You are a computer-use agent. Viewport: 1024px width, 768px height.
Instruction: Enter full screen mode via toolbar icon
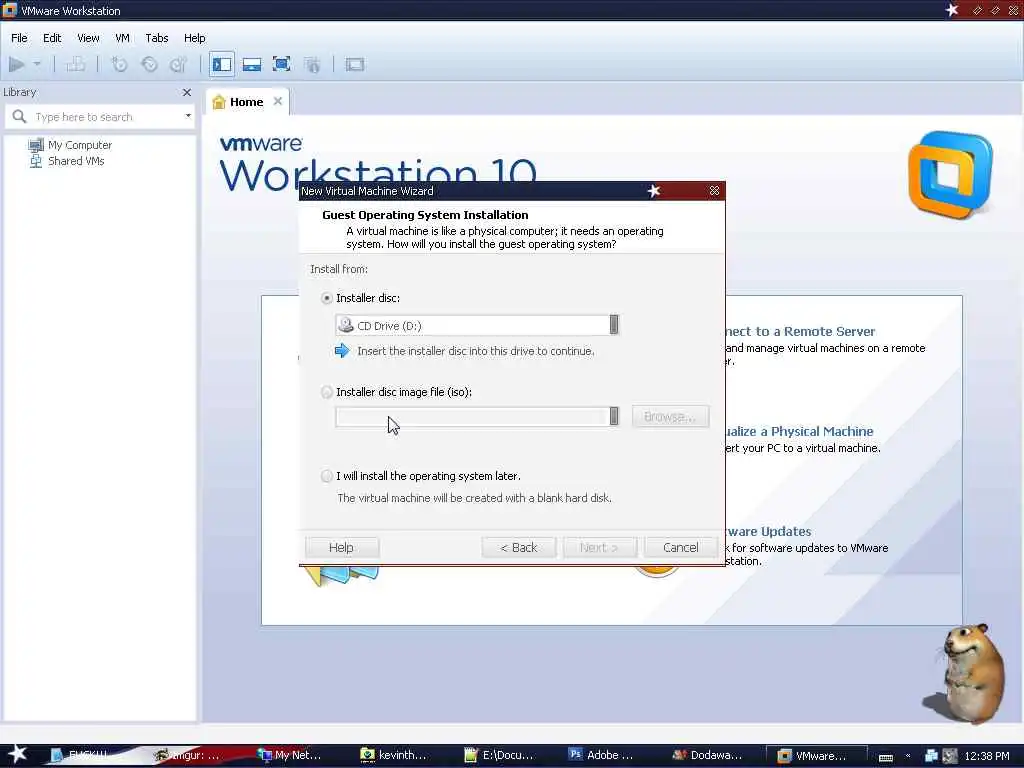[281, 64]
